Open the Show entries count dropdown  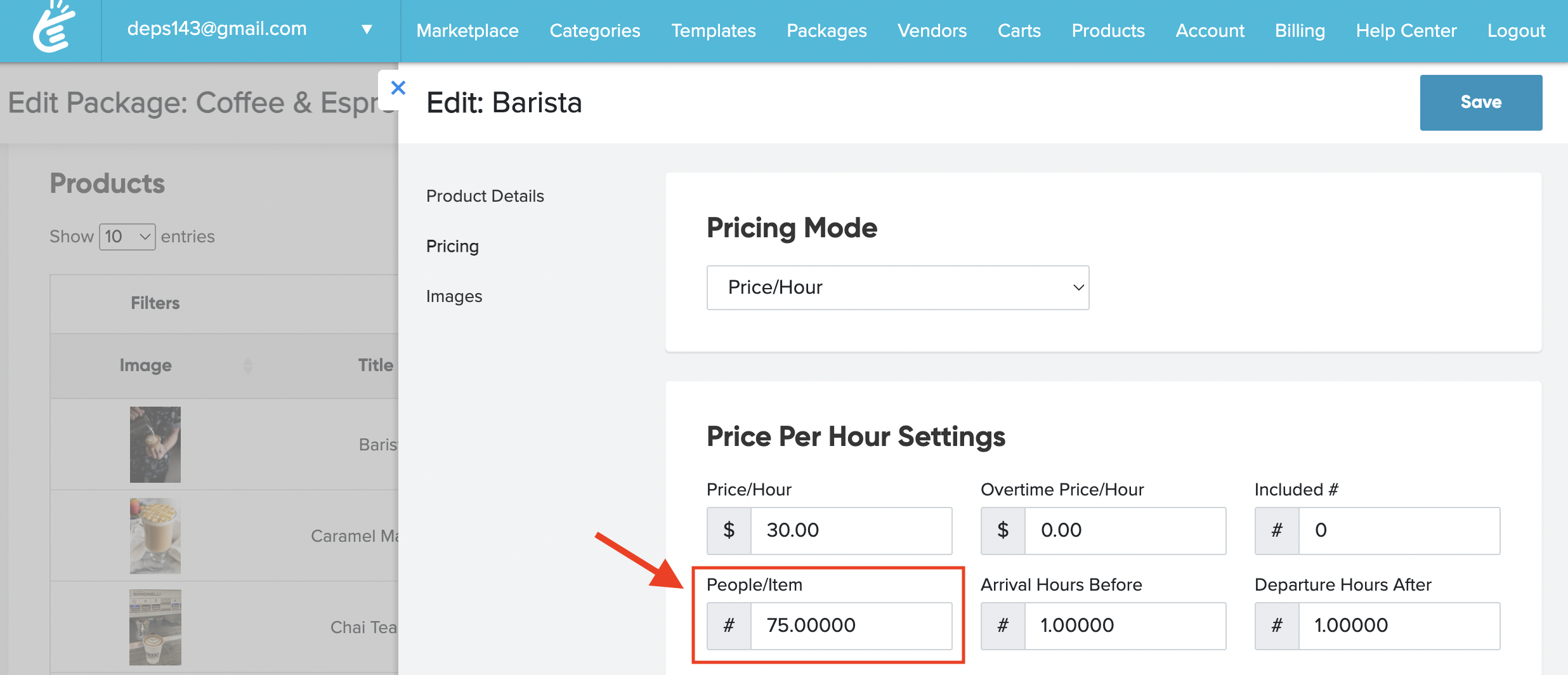pyautogui.click(x=127, y=237)
